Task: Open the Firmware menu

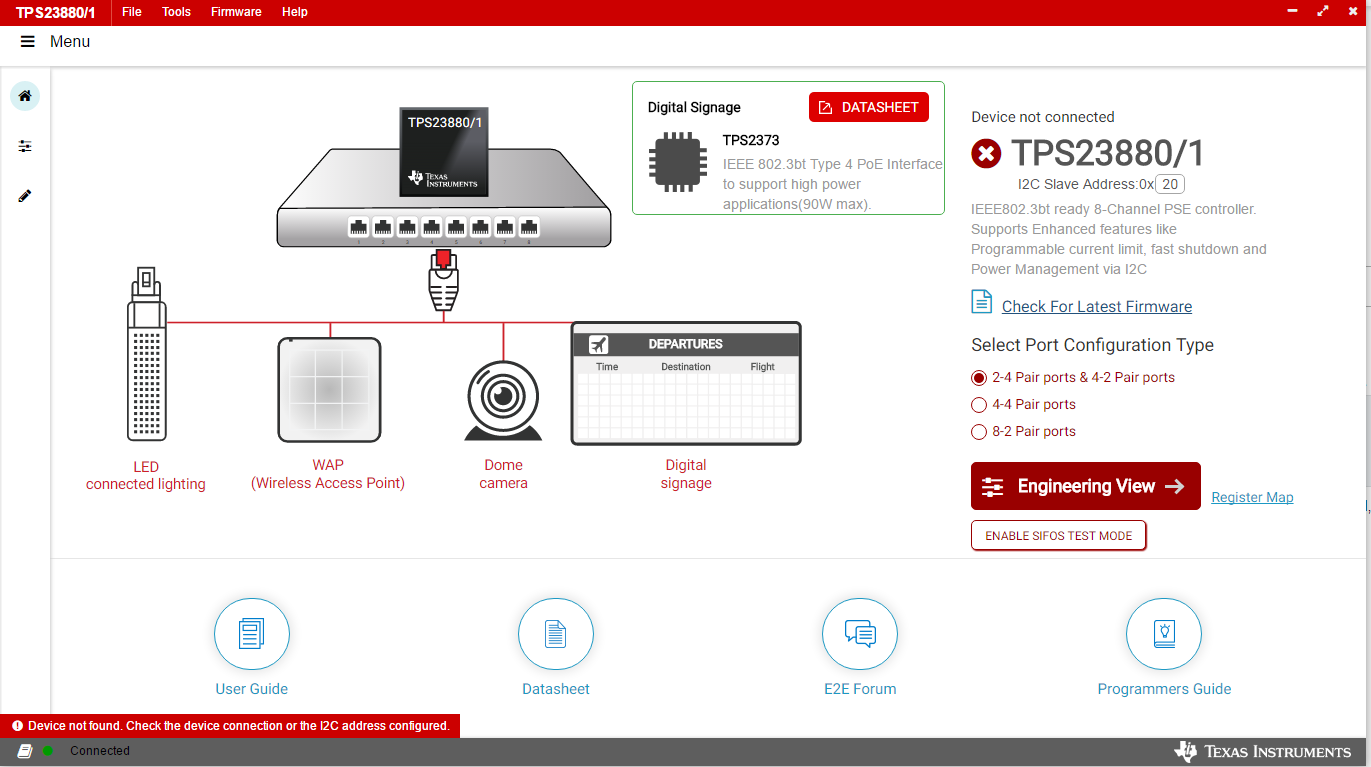Action: 236,12
